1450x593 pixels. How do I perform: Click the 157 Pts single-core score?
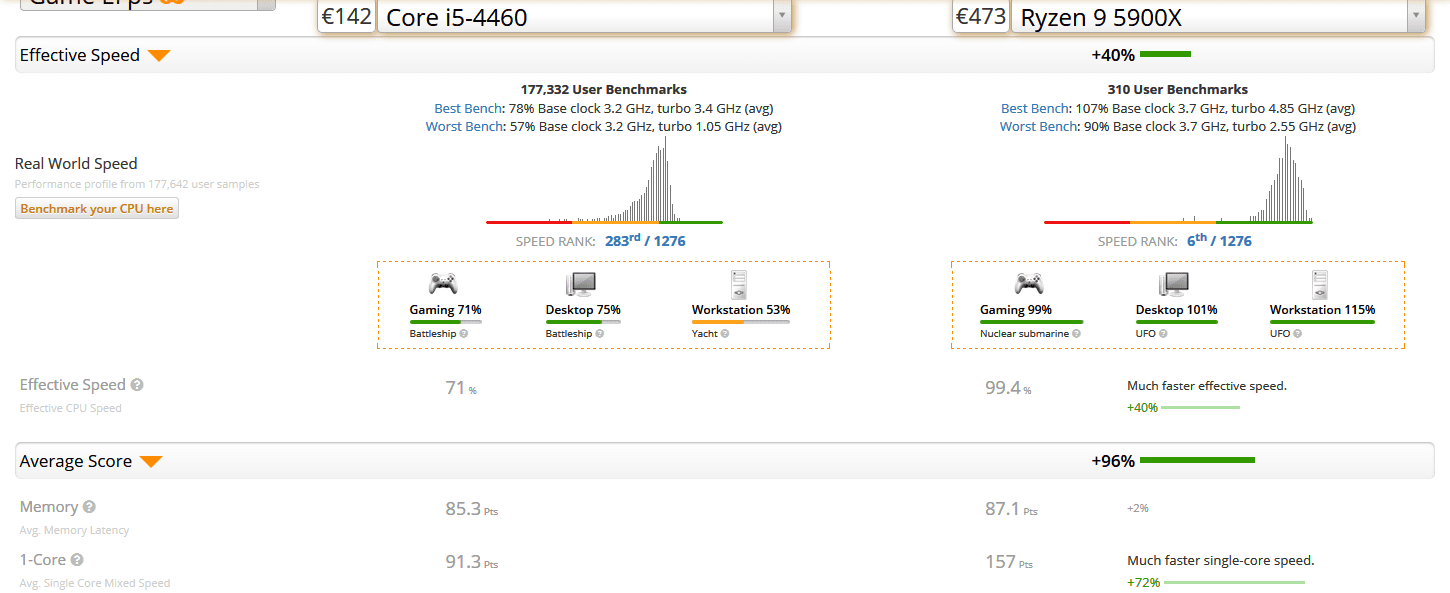[1008, 562]
